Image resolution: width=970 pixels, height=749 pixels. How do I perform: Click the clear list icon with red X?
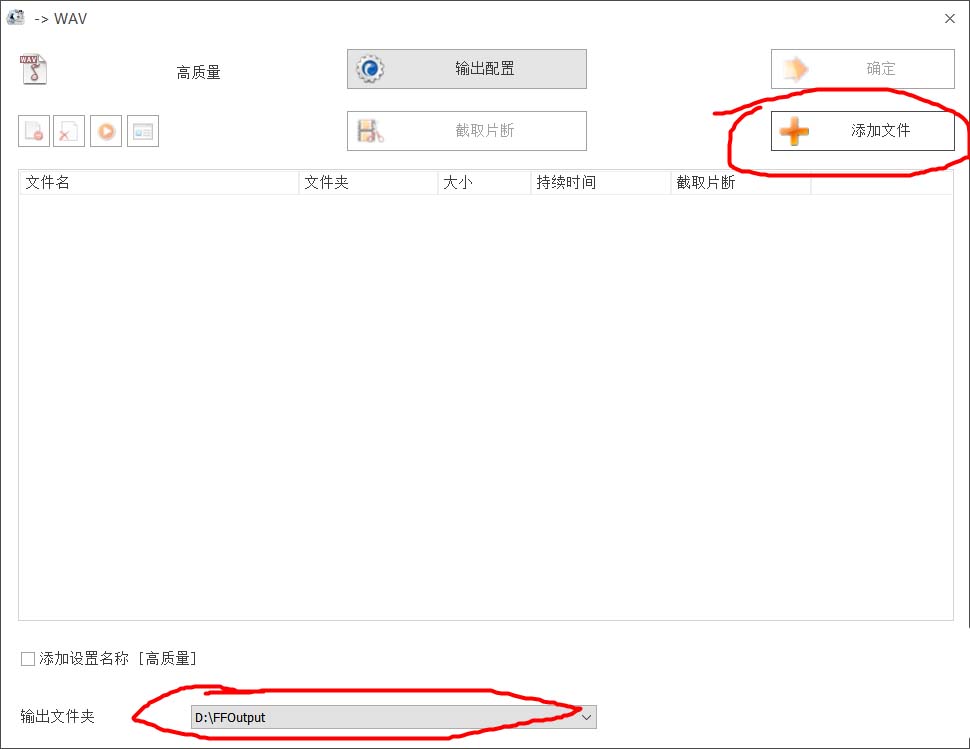69,131
